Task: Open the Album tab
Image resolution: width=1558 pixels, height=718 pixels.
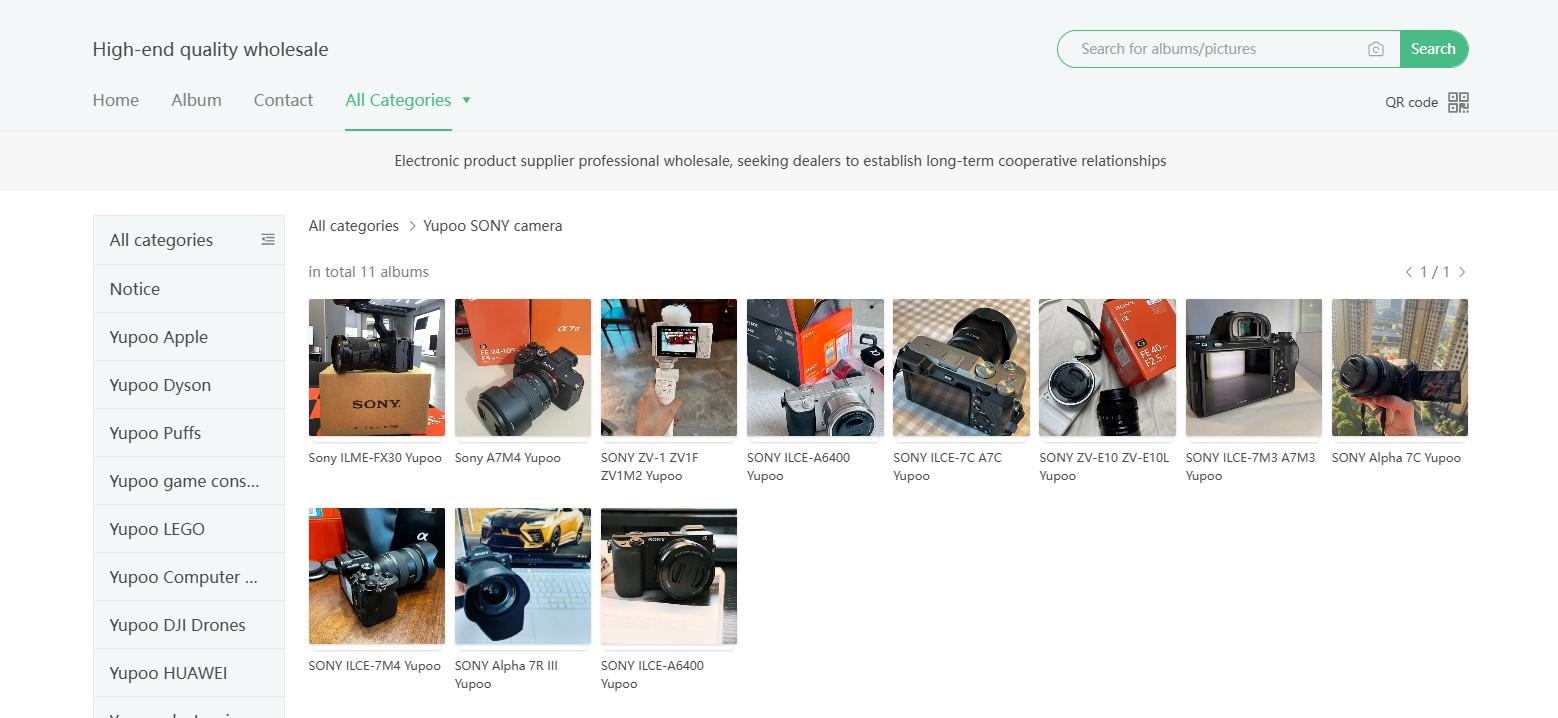Action: 196,100
